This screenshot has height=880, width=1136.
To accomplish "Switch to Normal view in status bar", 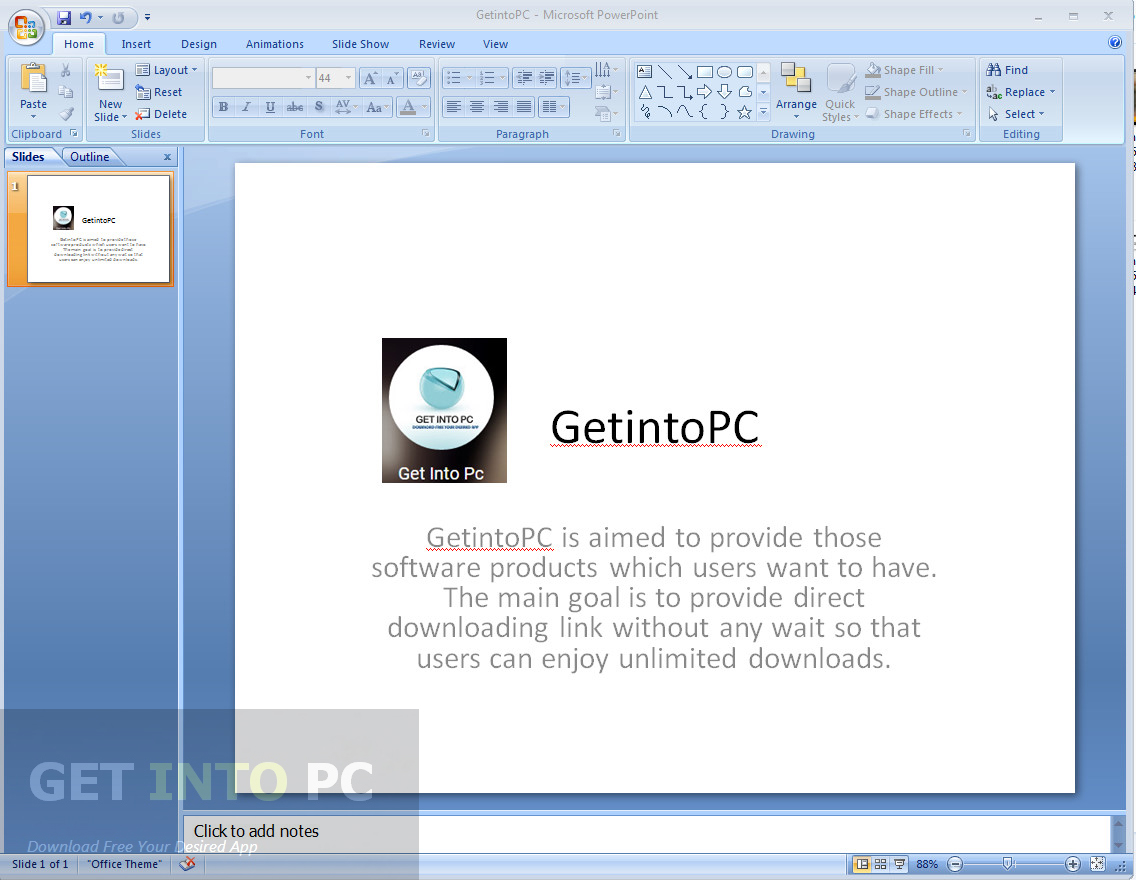I will [861, 864].
